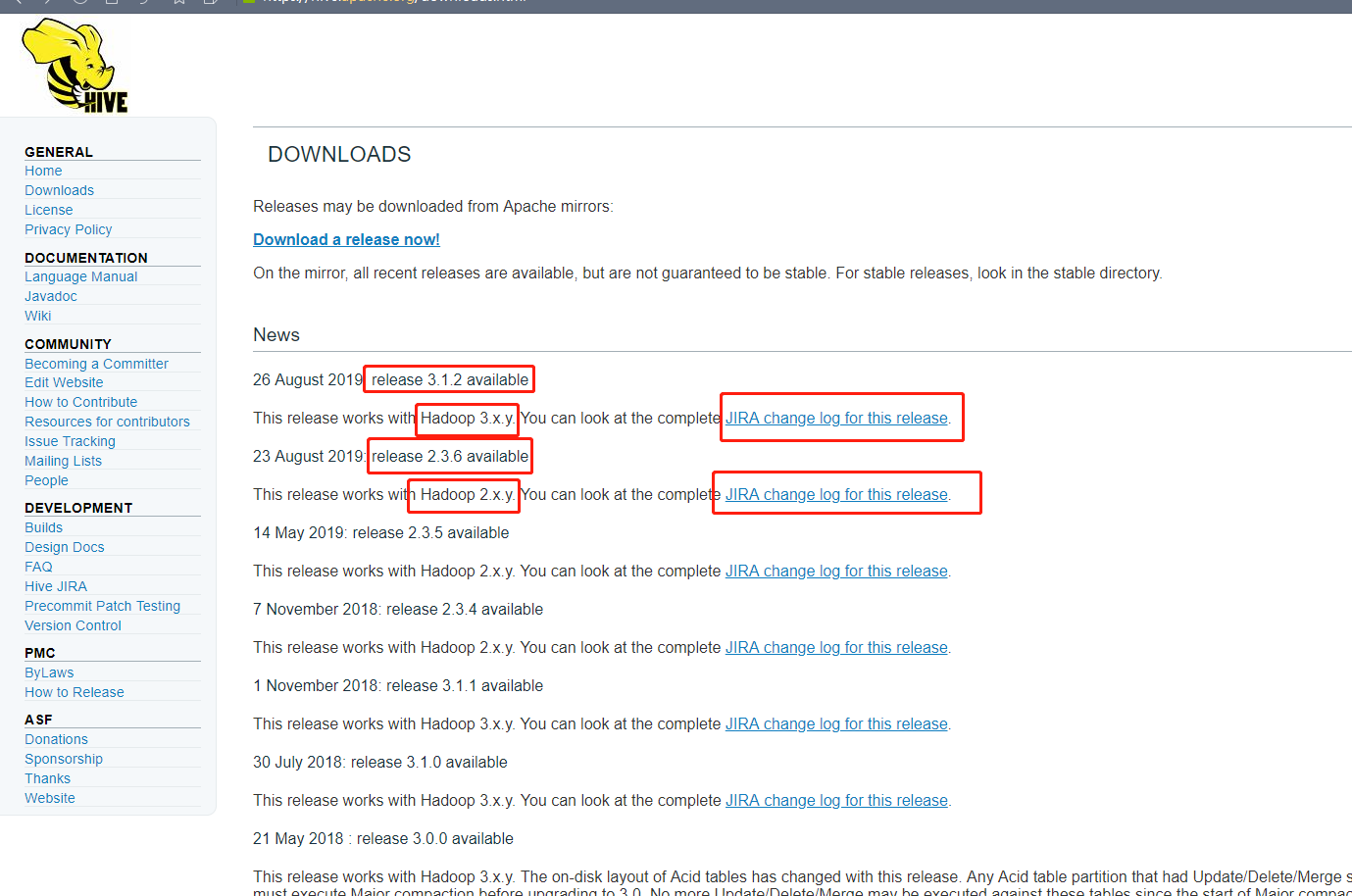Go to Issue Tracking link

pos(70,441)
